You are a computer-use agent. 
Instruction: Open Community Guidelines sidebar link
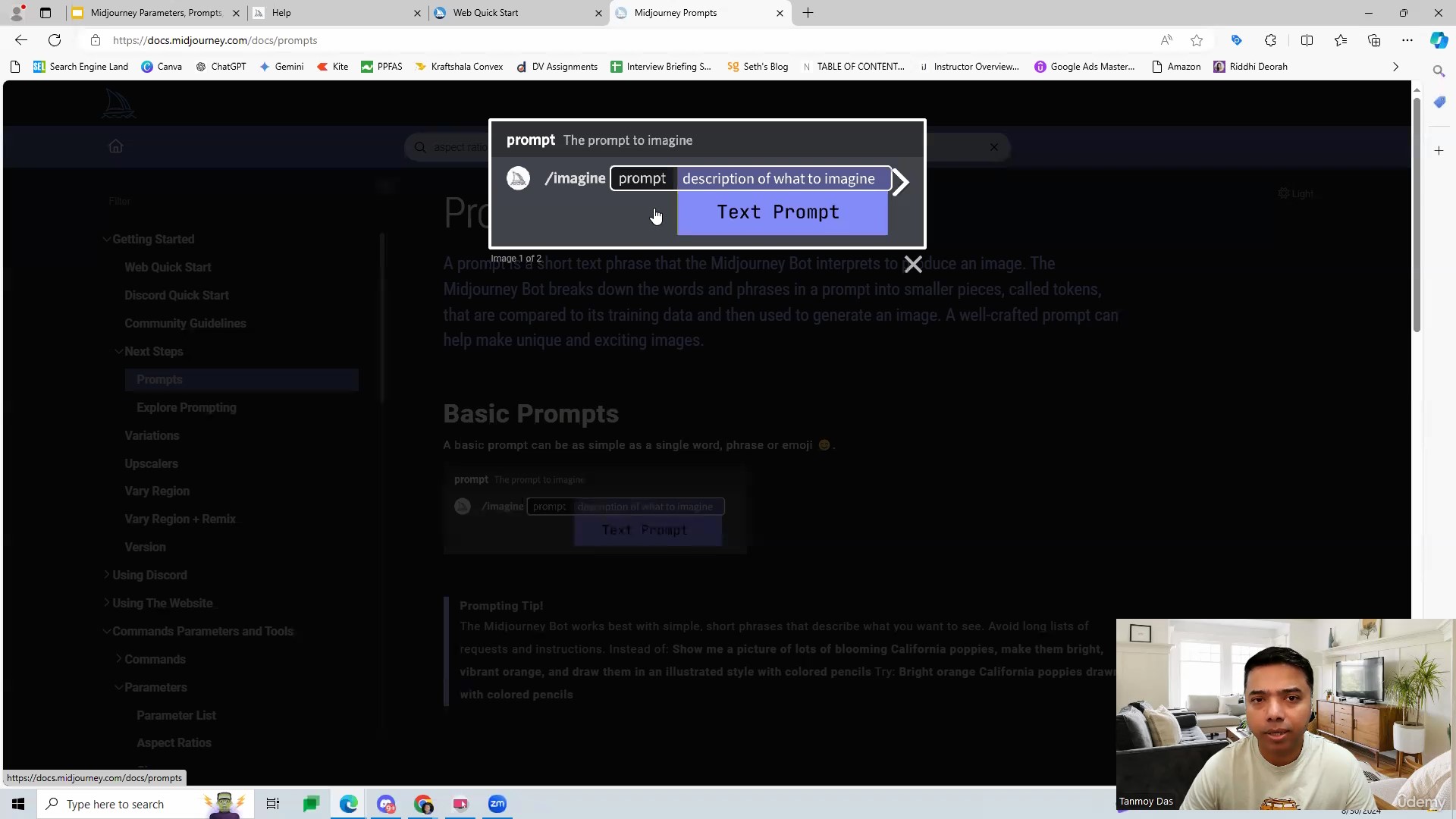tap(185, 323)
